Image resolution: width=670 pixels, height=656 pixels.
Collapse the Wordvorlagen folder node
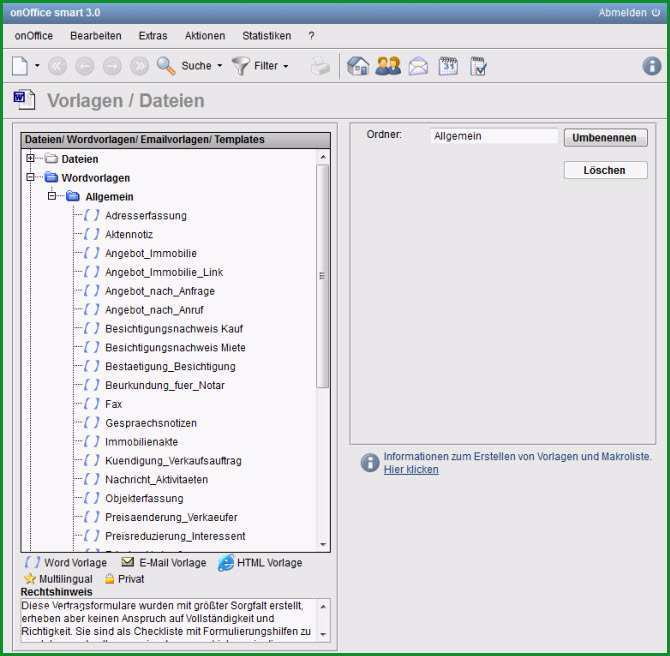coord(30,177)
